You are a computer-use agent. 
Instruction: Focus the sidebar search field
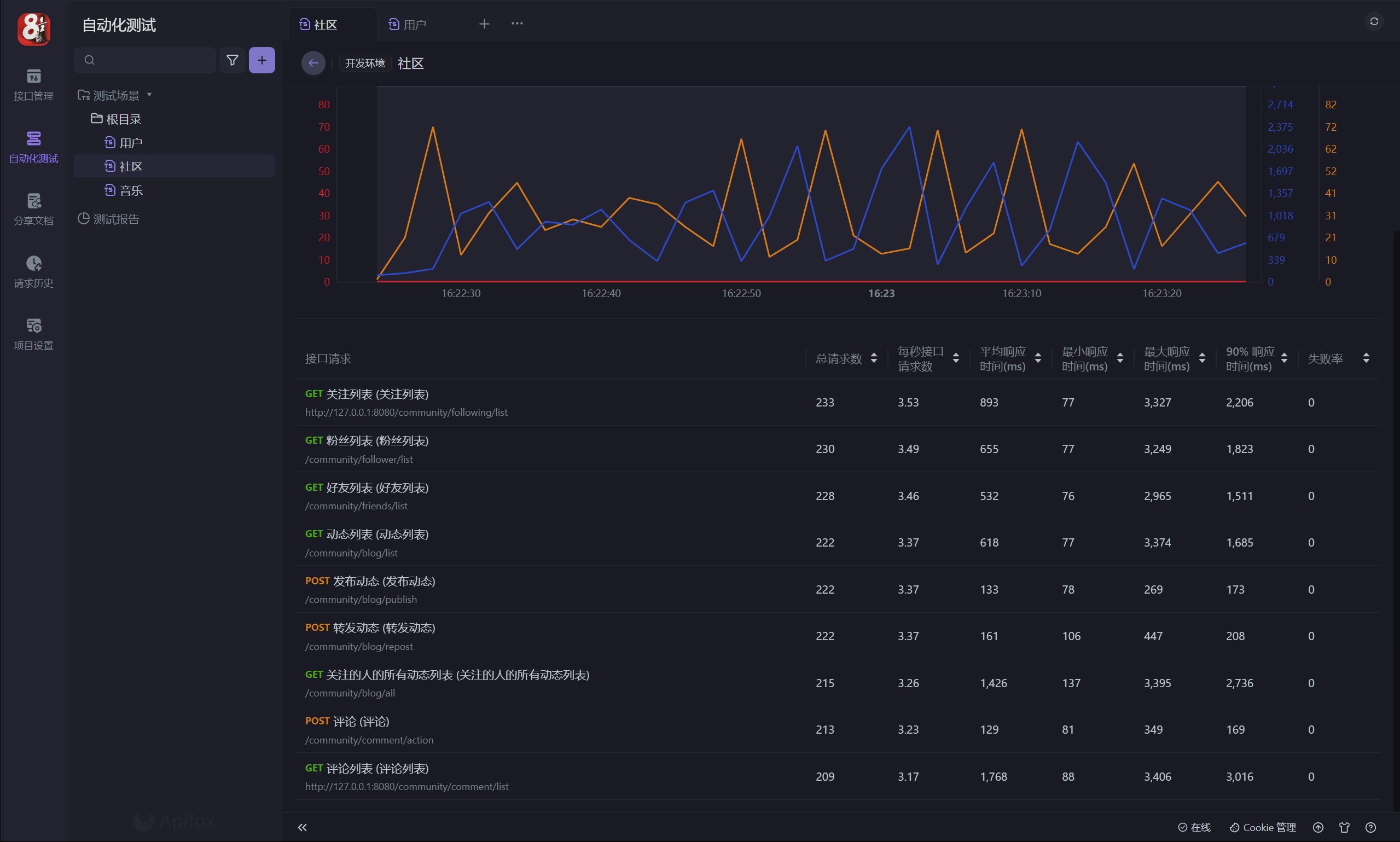pos(150,60)
